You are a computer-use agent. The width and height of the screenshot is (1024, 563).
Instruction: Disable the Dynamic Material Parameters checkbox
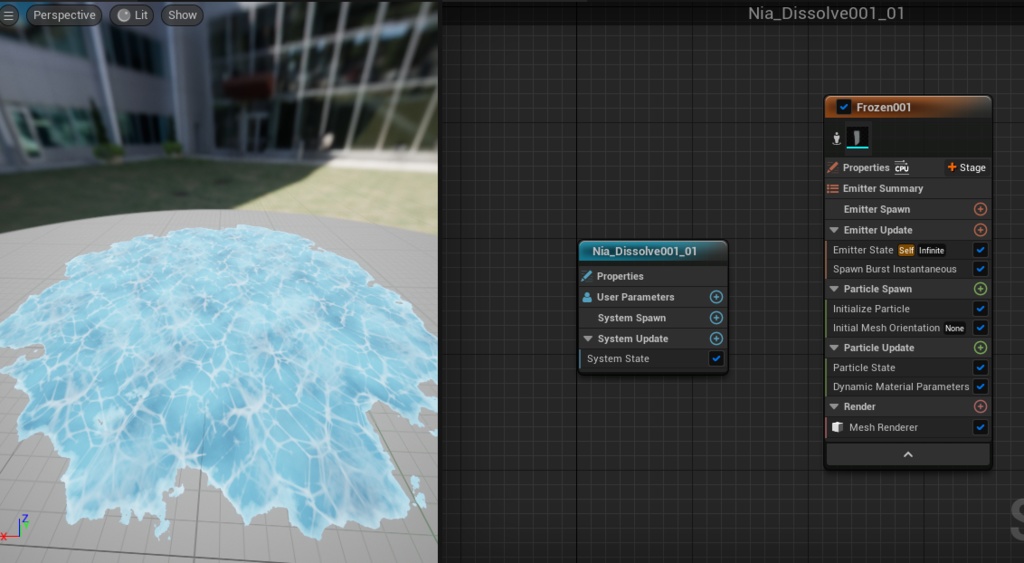point(980,387)
